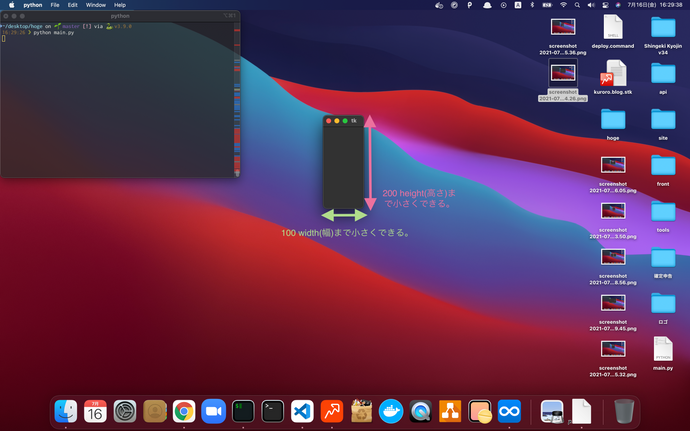This screenshot has height=431, width=690.
Task: Open QuickTime Player from the dock
Action: coord(421,411)
